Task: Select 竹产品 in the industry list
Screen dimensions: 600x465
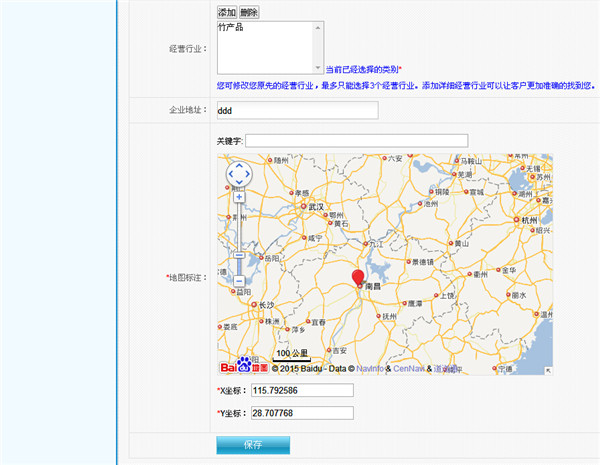Action: pos(231,28)
